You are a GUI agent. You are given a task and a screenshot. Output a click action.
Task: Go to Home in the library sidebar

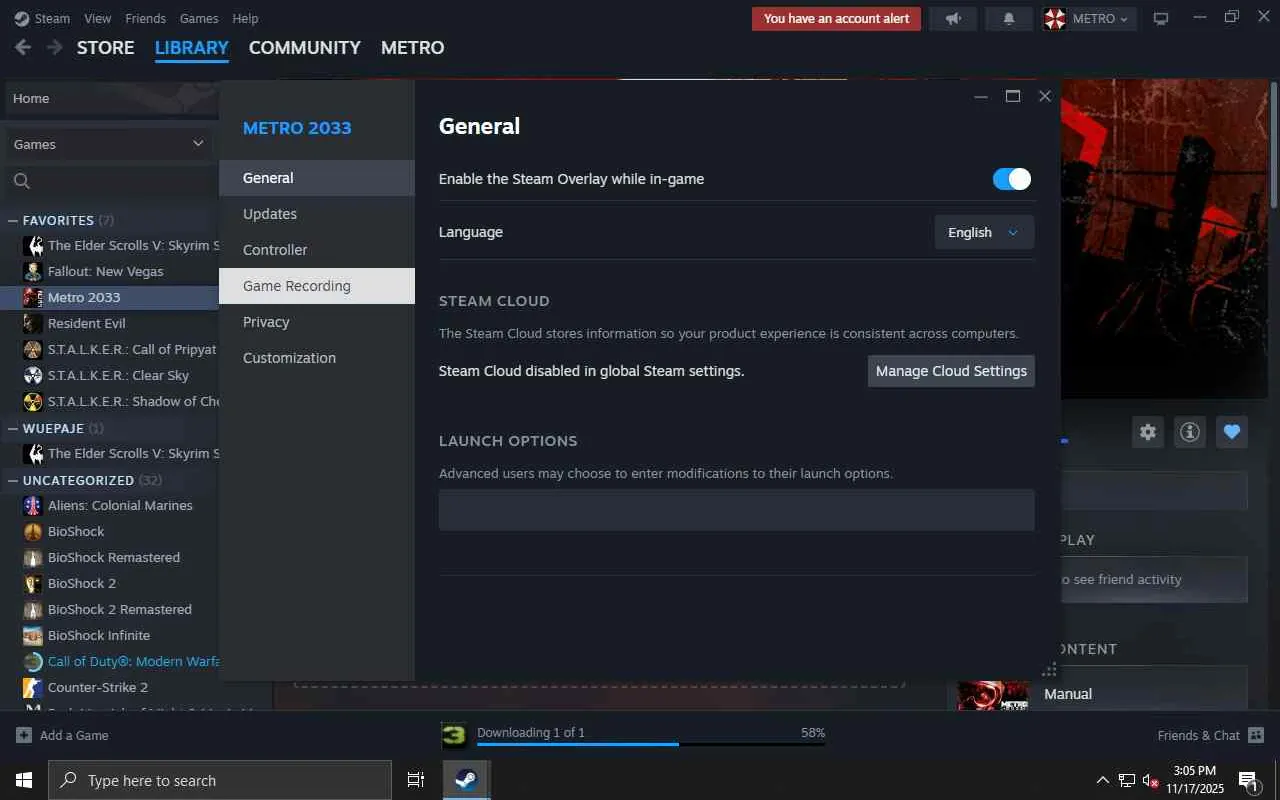(112, 98)
